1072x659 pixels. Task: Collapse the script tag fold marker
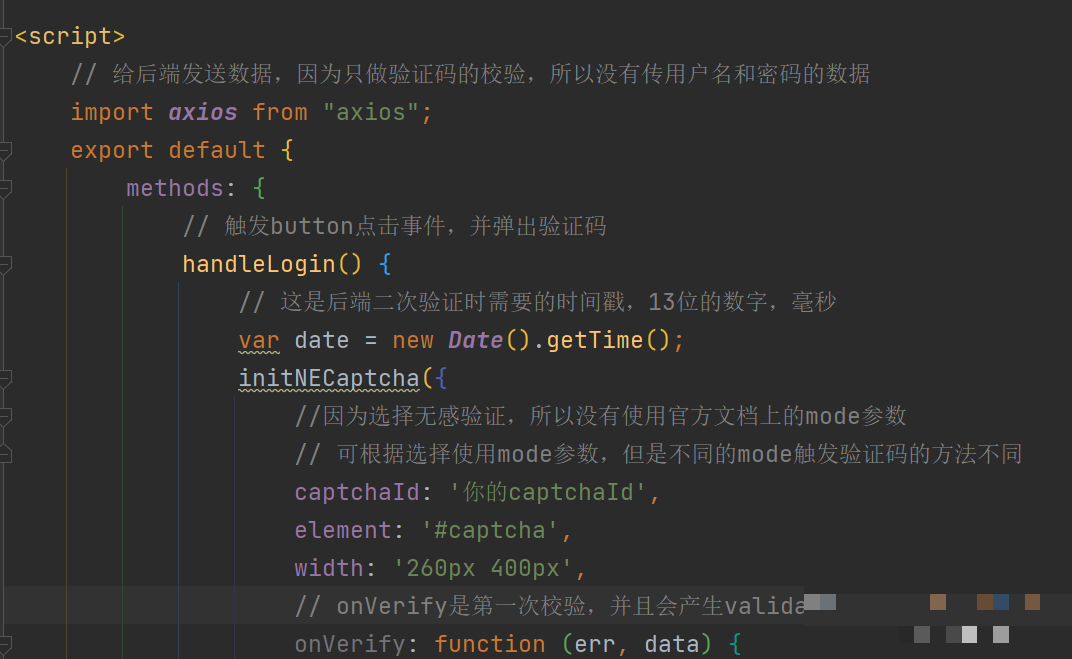[x=6, y=37]
